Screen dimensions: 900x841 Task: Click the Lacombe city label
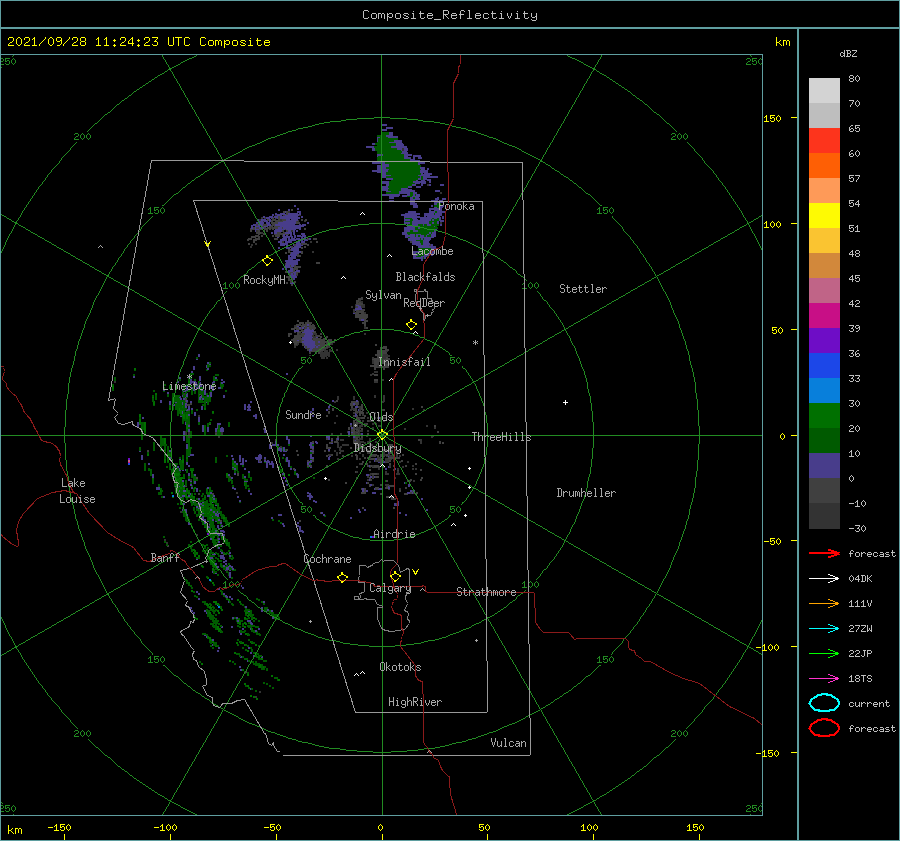click(432, 251)
